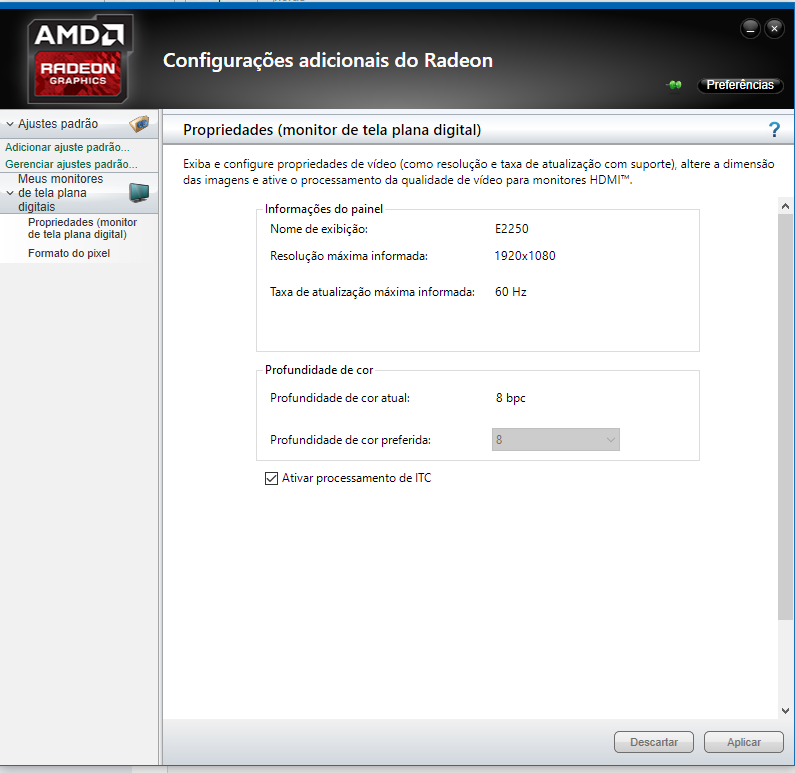The width and height of the screenshot is (795, 773).
Task: Click the 60 Hz refresh rate value
Action: [x=511, y=292]
